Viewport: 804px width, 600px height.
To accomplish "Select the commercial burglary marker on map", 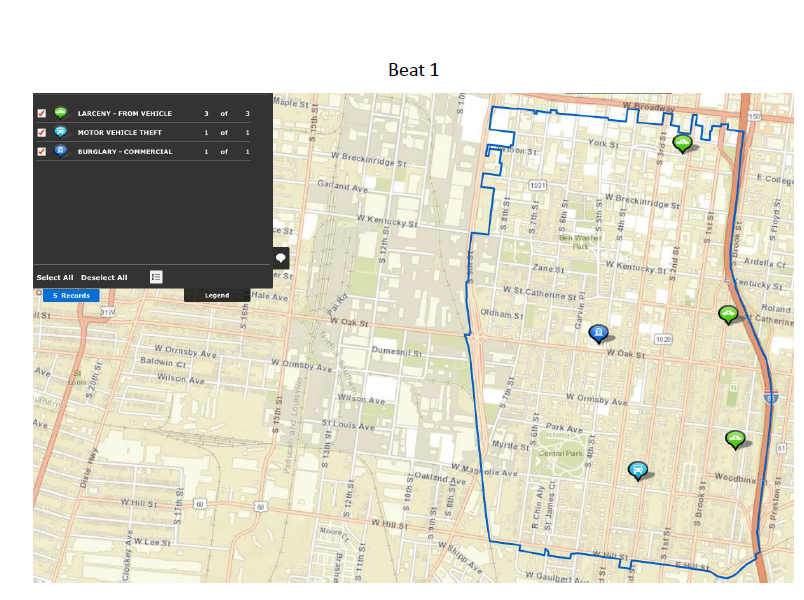I will click(x=598, y=333).
